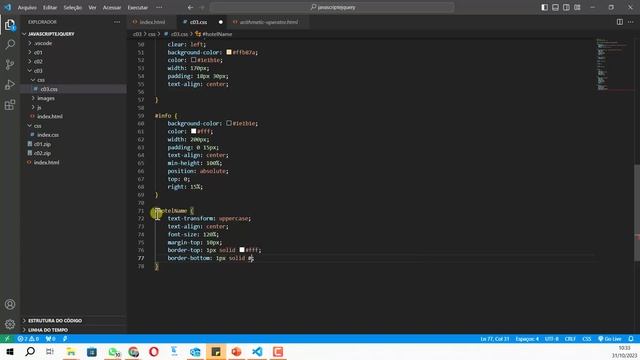The width and height of the screenshot is (640, 360).
Task: Click the remote window status bar icon
Action: pyautogui.click(x=7, y=339)
